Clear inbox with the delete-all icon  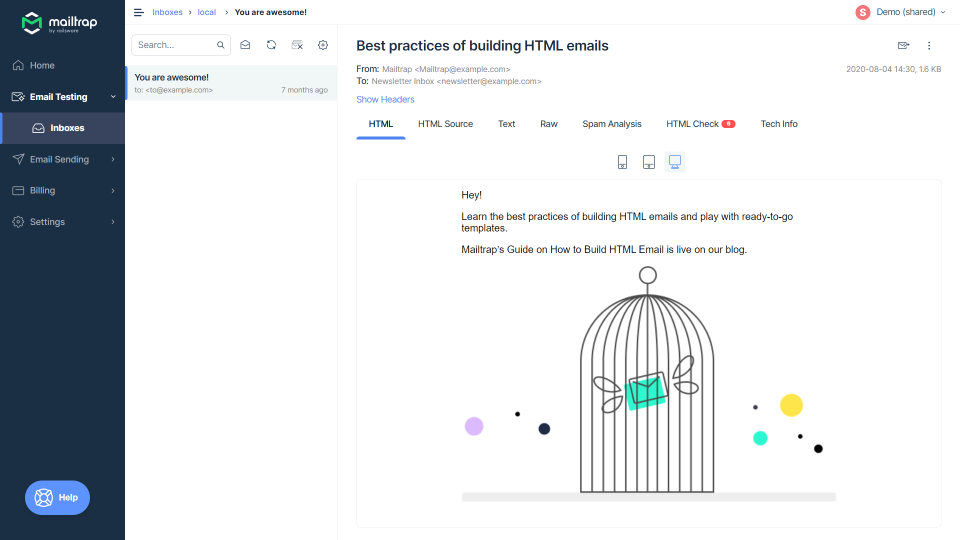tap(297, 45)
